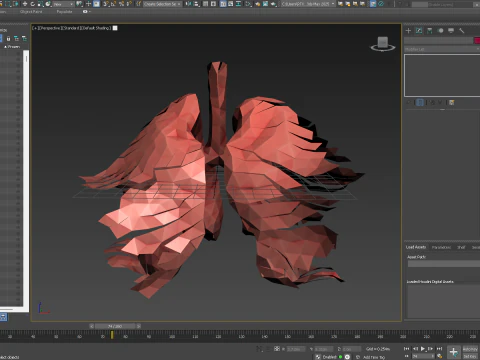
Task: Step time slider back with left arrow
Action: pos(92,326)
